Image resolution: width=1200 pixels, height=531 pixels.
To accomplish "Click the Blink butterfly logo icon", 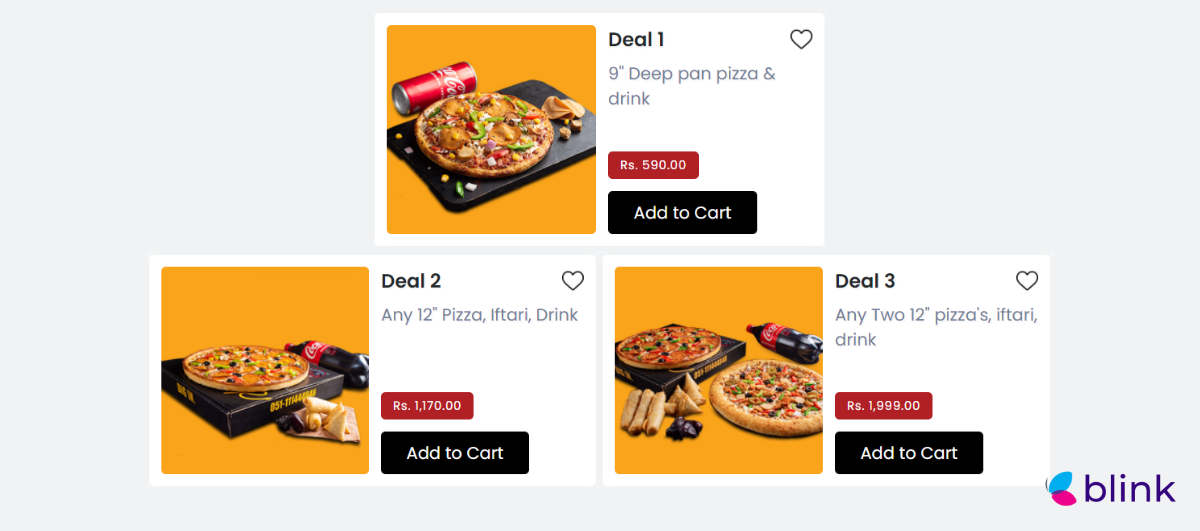I will (x=1061, y=488).
